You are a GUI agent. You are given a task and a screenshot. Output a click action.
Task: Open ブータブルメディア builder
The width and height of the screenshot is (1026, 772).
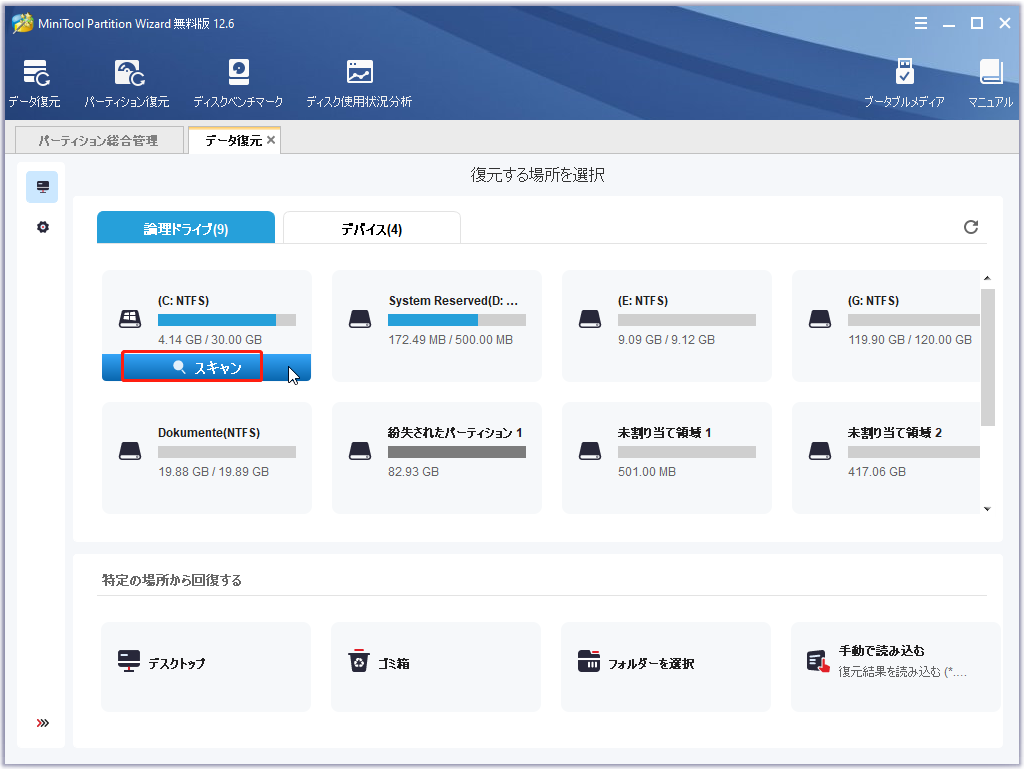pos(904,82)
